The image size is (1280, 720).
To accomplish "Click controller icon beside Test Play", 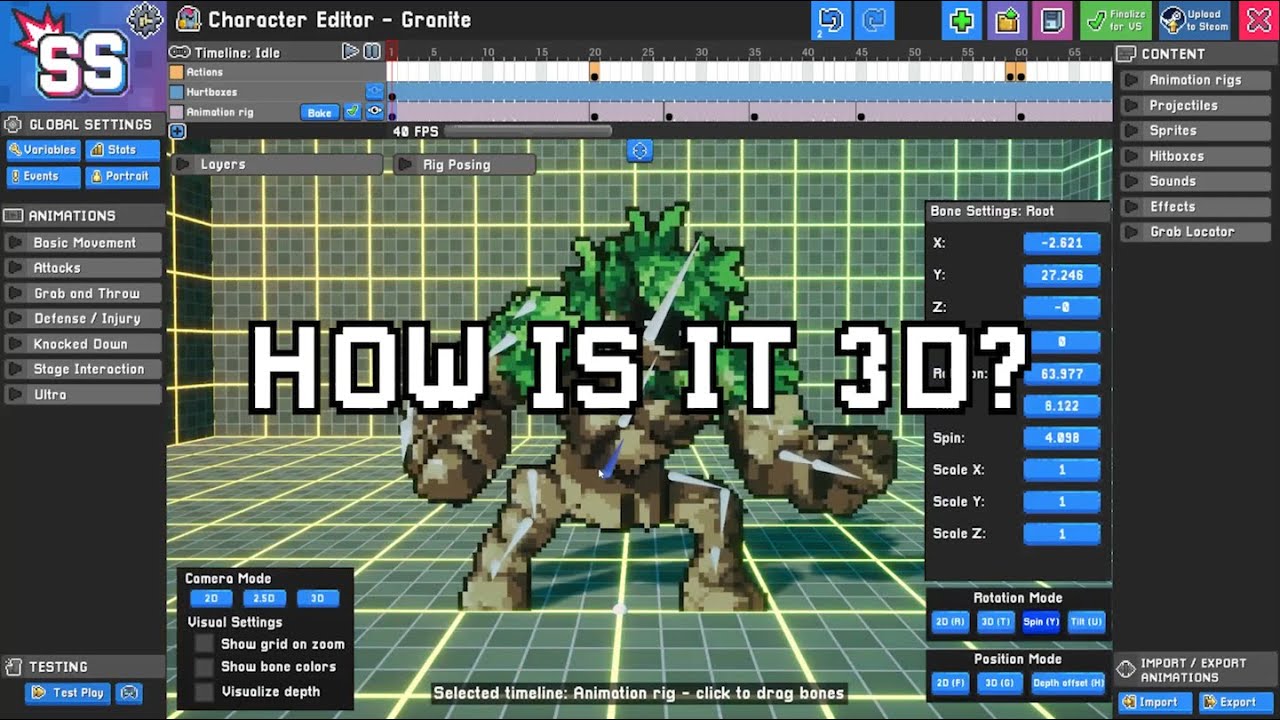I will pyautogui.click(x=129, y=693).
